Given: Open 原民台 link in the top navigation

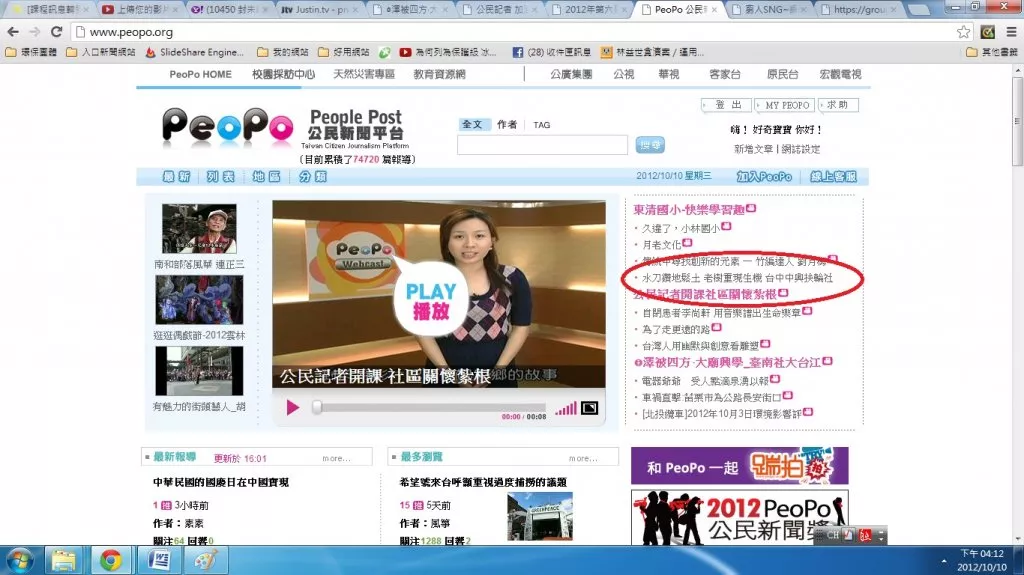Looking at the screenshot, I should click(782, 74).
